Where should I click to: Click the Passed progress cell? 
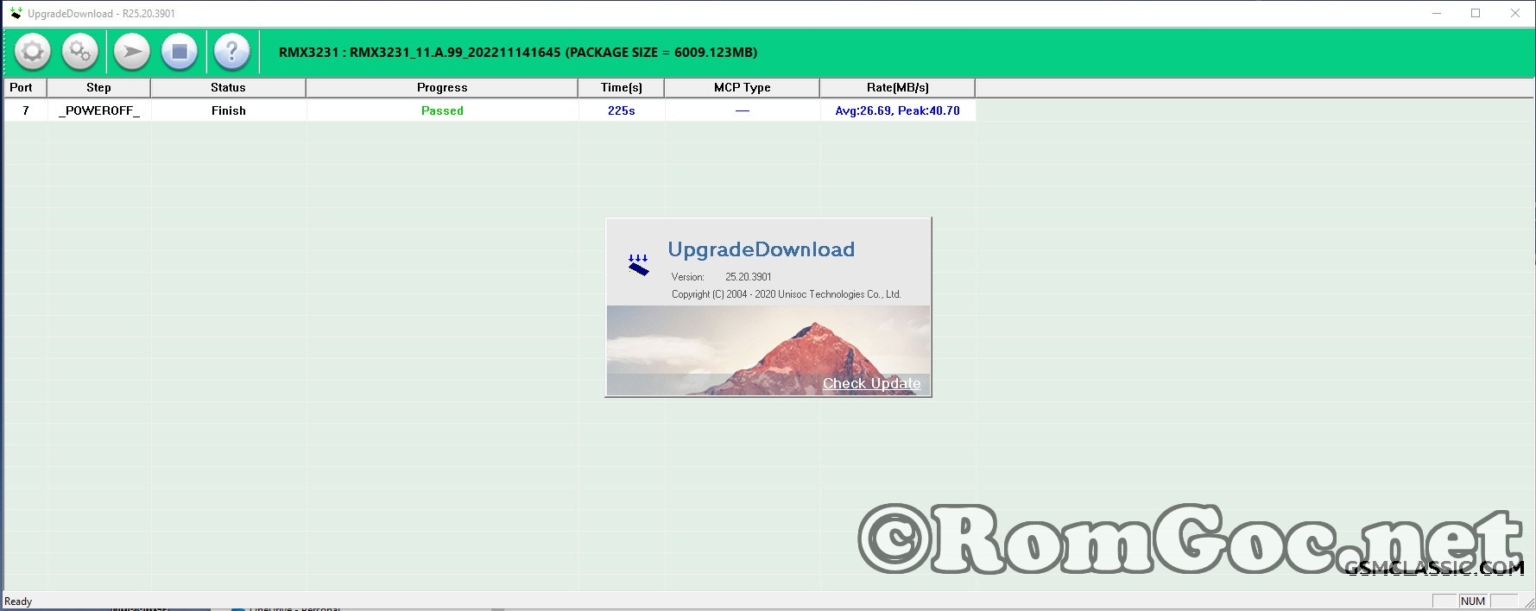[442, 110]
